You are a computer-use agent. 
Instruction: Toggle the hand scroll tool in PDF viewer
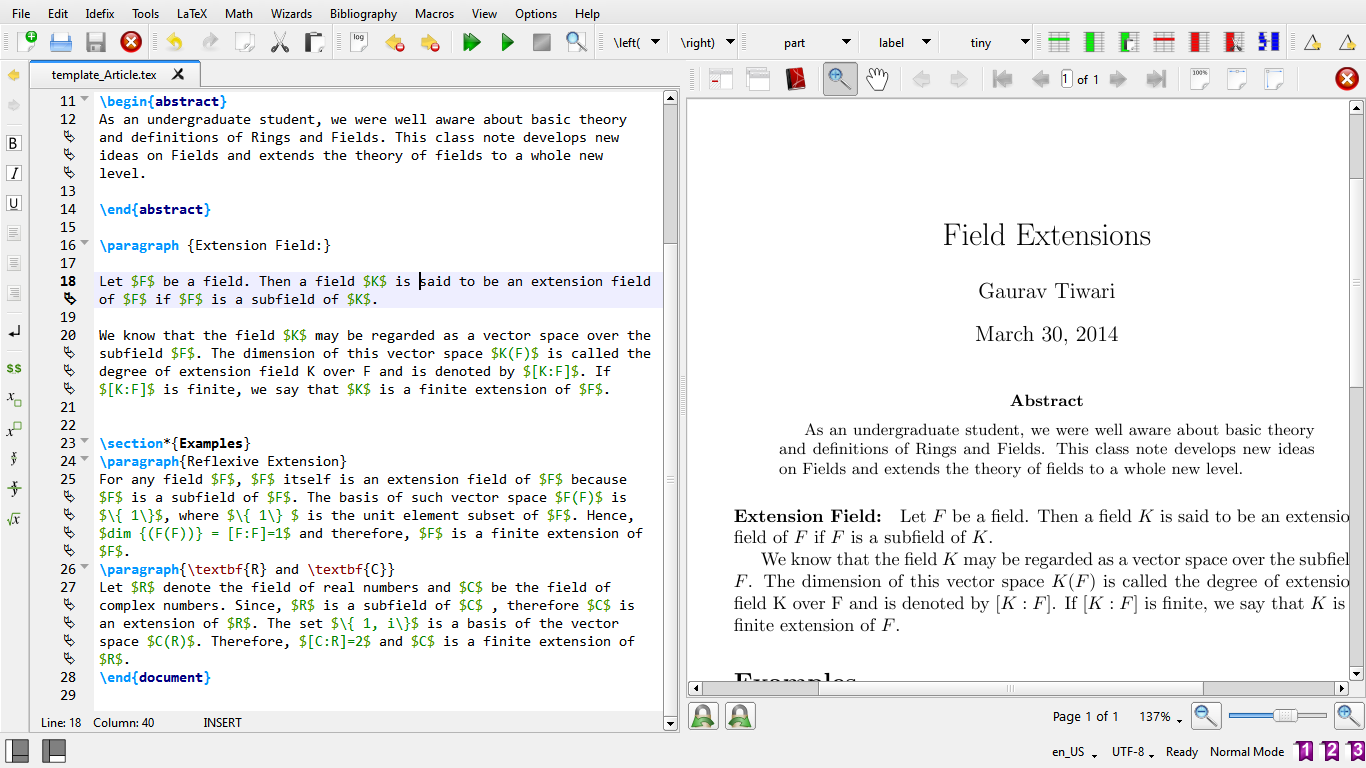click(x=877, y=79)
